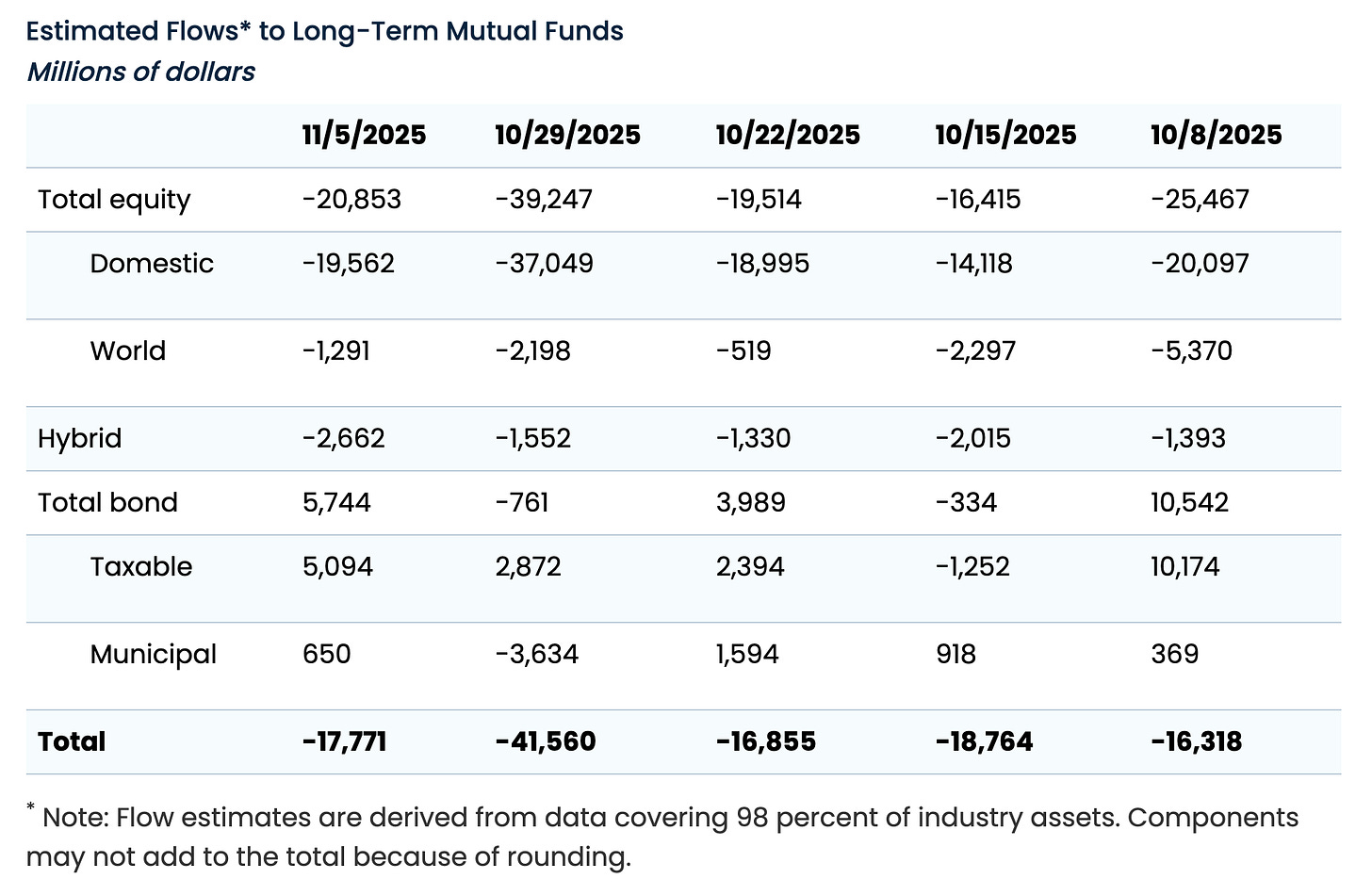
Task: Select the Hybrid row label
Action: pyautogui.click(x=80, y=438)
